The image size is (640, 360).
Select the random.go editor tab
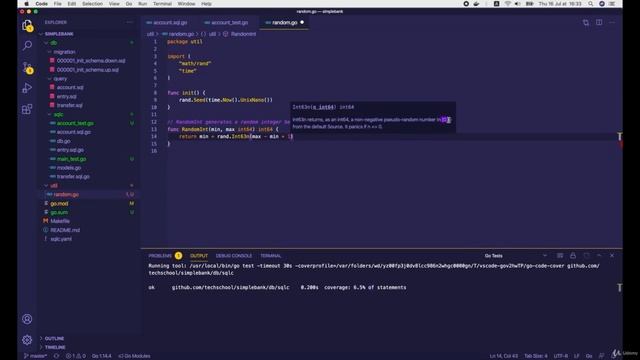[x=284, y=22]
